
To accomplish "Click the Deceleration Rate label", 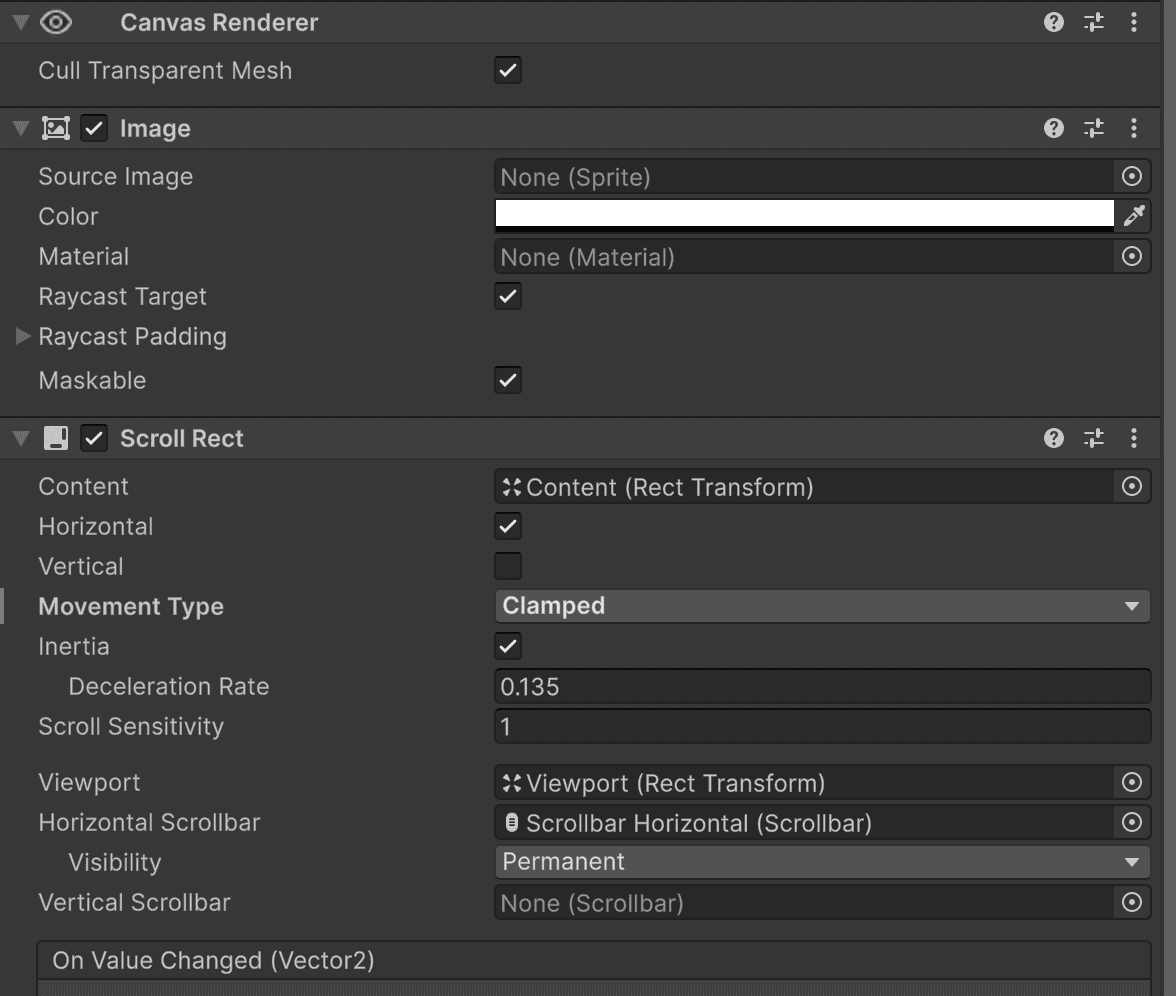I will (169, 686).
